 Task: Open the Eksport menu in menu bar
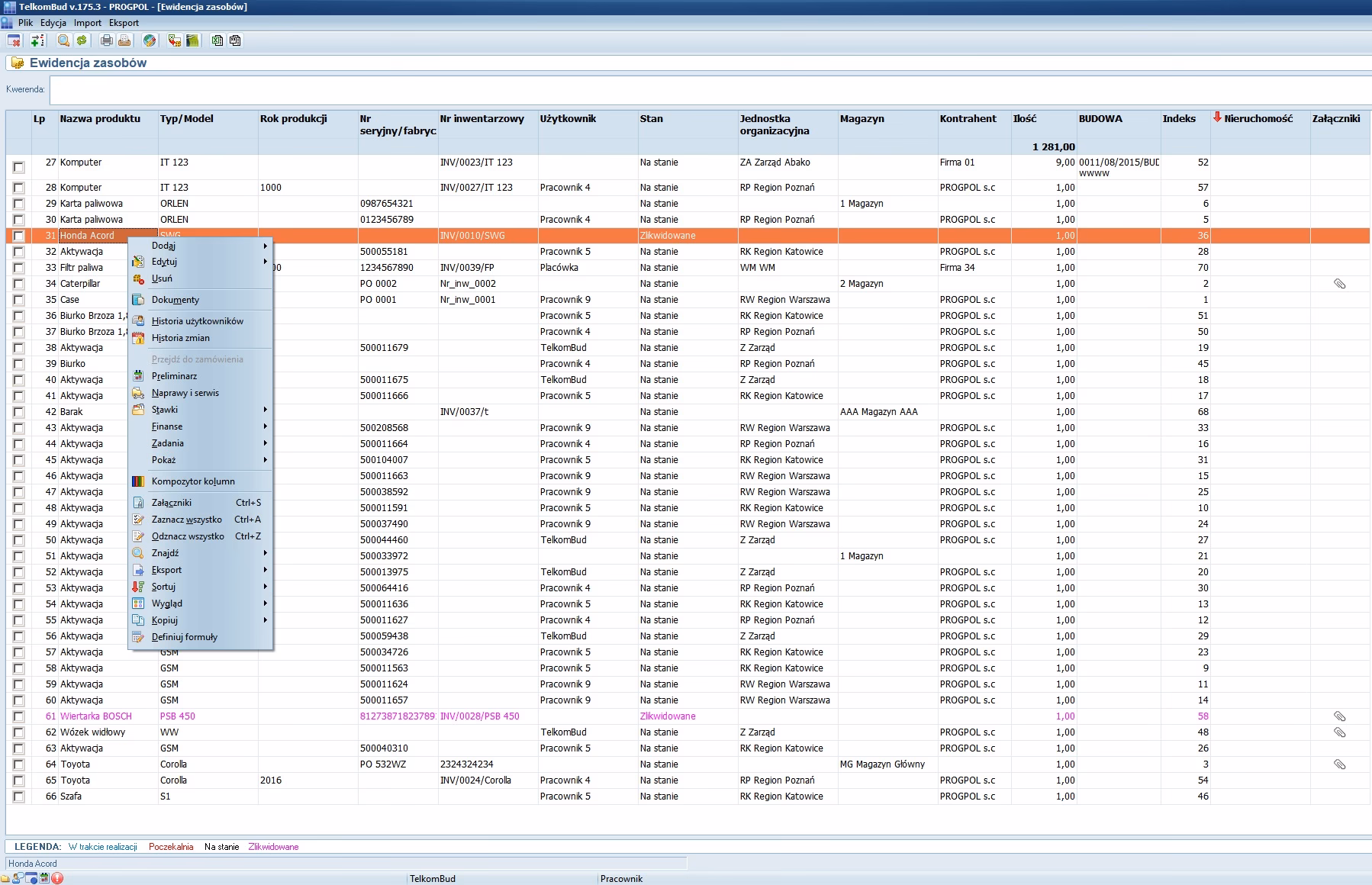[124, 23]
